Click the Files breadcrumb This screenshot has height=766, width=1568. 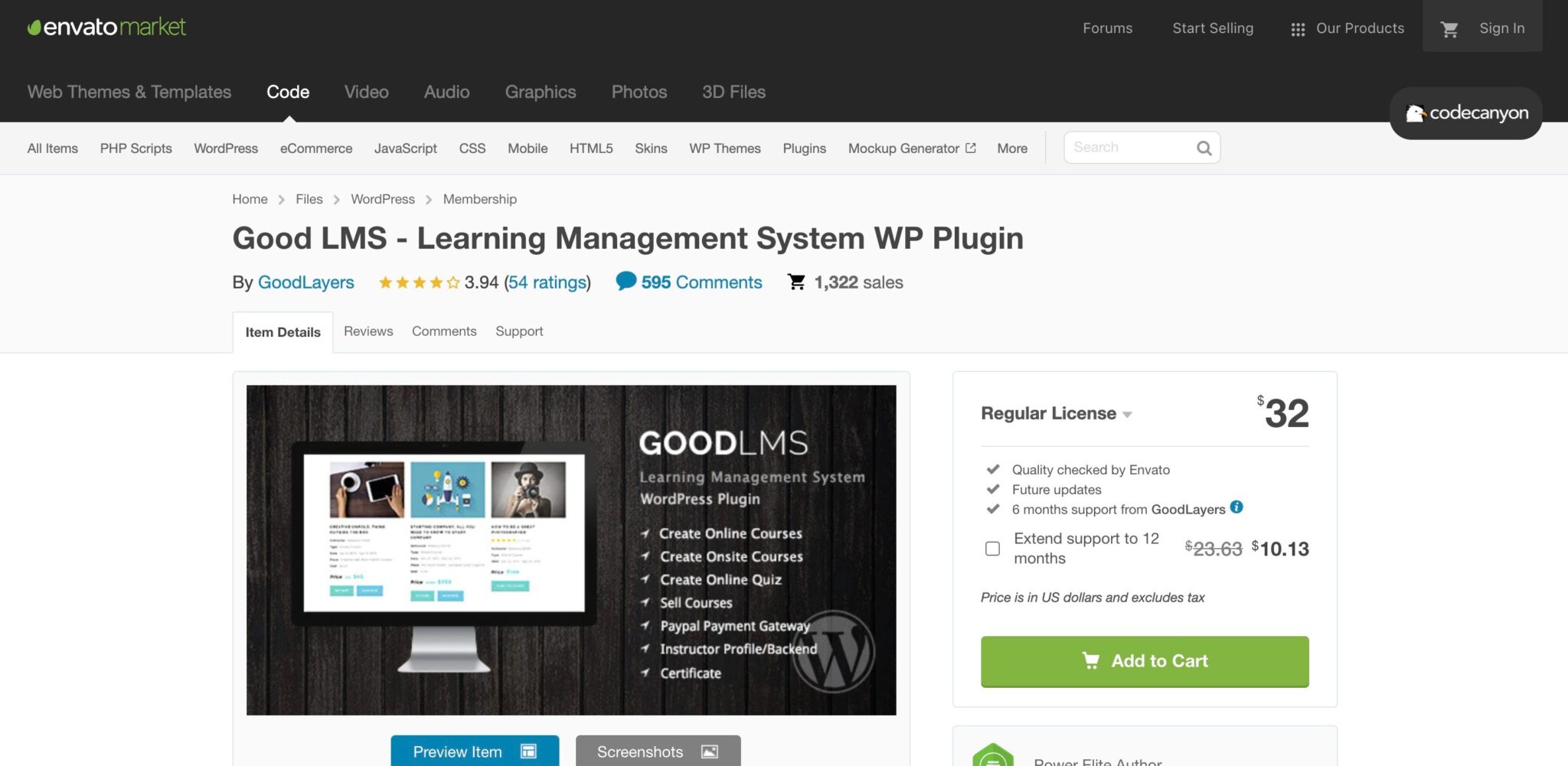(x=309, y=199)
